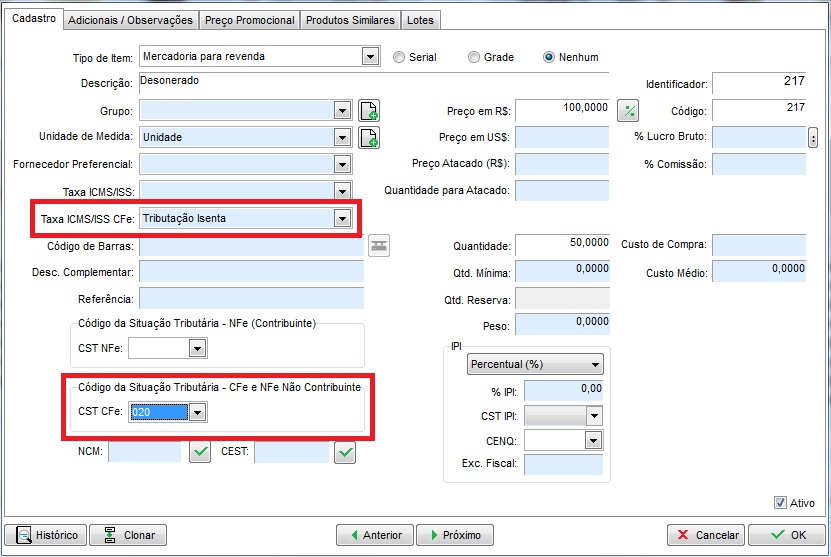Screen dimensions: 831x557
Task: Expand the Tipo de Item dropdown
Action: coord(370,57)
